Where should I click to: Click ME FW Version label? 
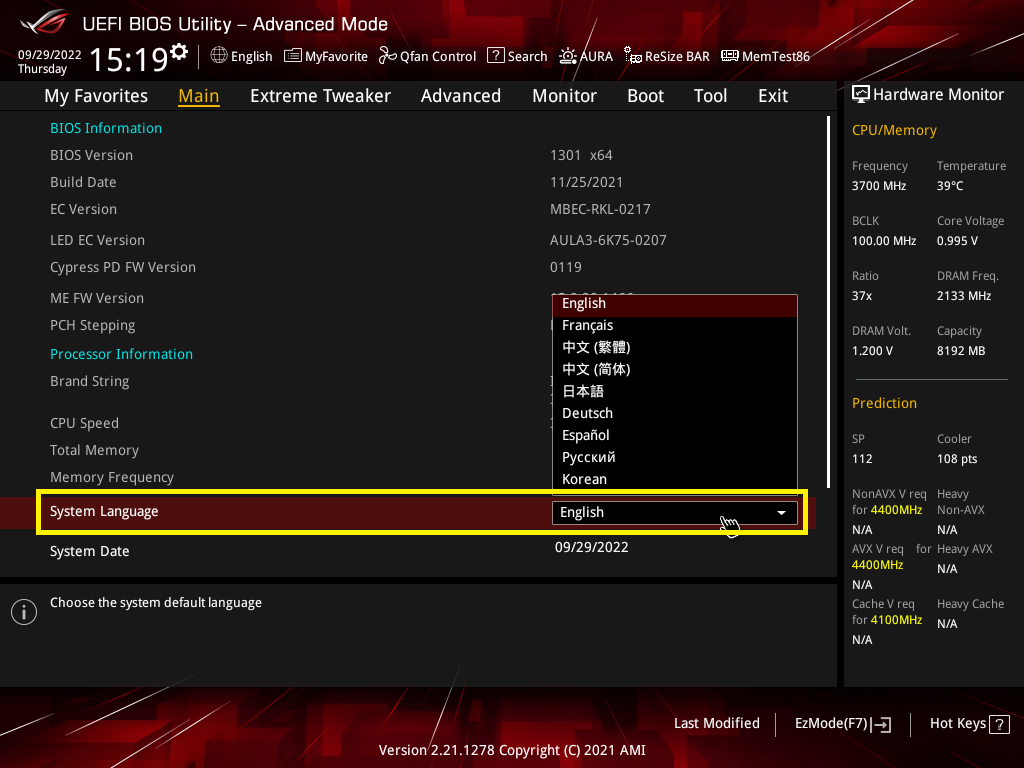pyautogui.click(x=97, y=298)
